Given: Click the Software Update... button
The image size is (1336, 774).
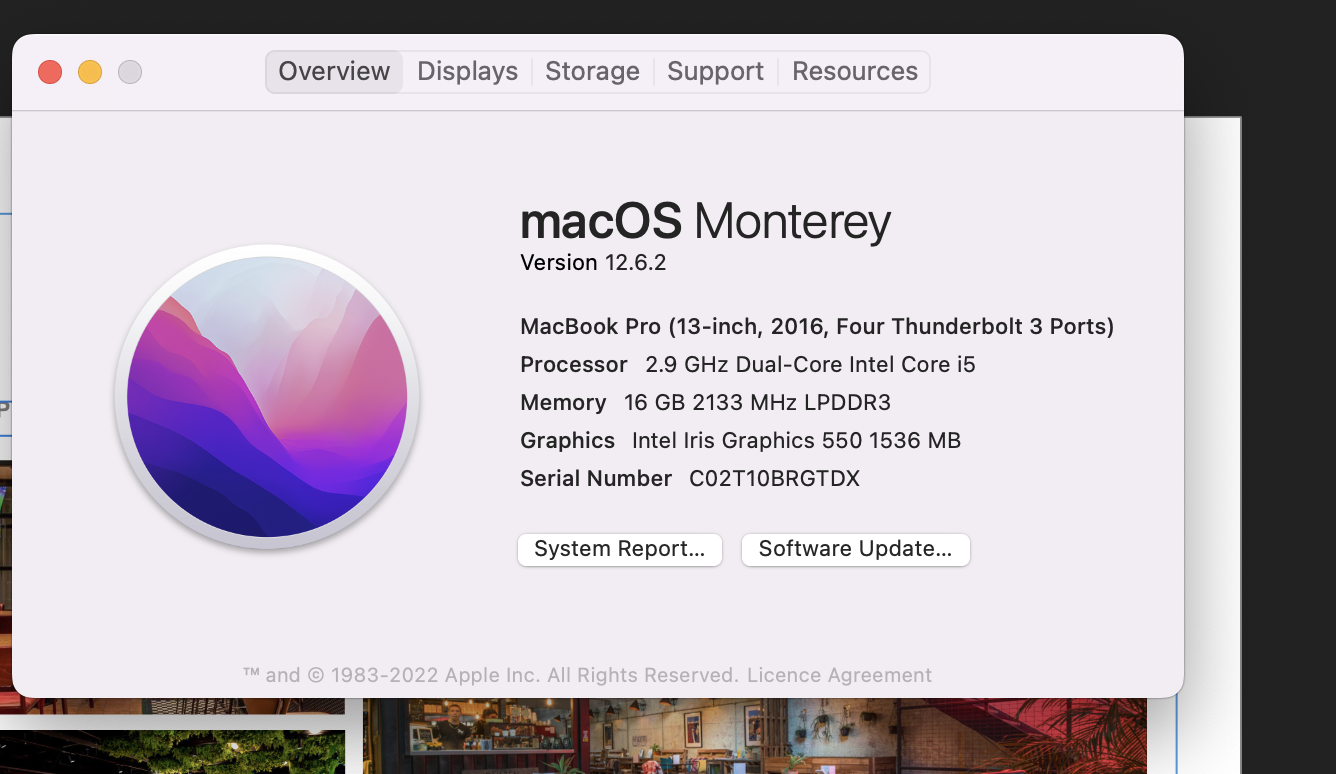Looking at the screenshot, I should pos(855,549).
